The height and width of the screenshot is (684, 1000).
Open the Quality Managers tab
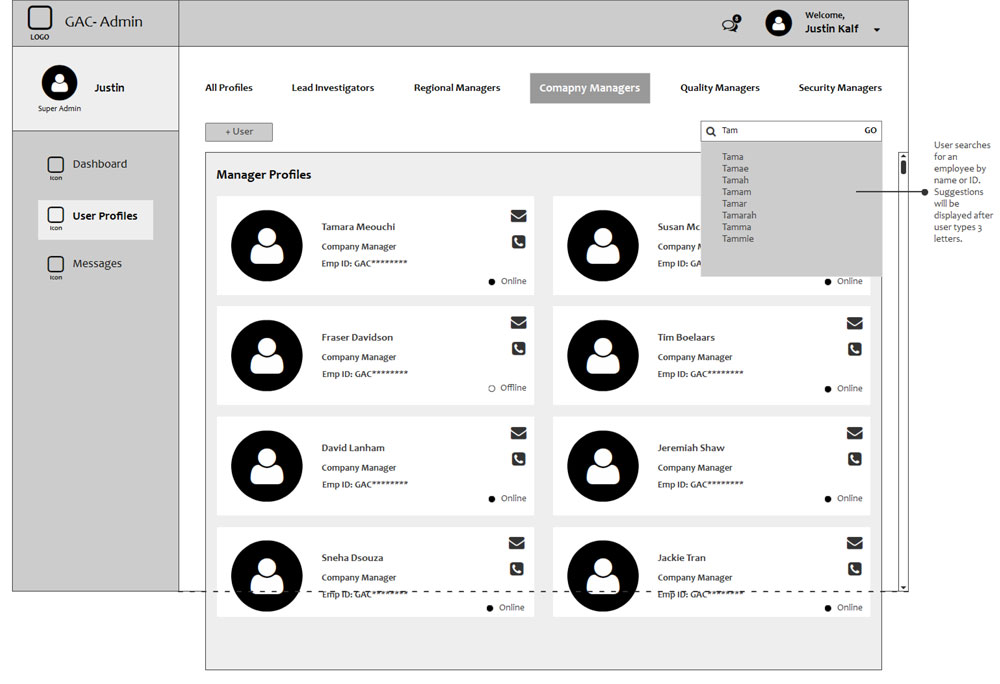pyautogui.click(x=719, y=88)
